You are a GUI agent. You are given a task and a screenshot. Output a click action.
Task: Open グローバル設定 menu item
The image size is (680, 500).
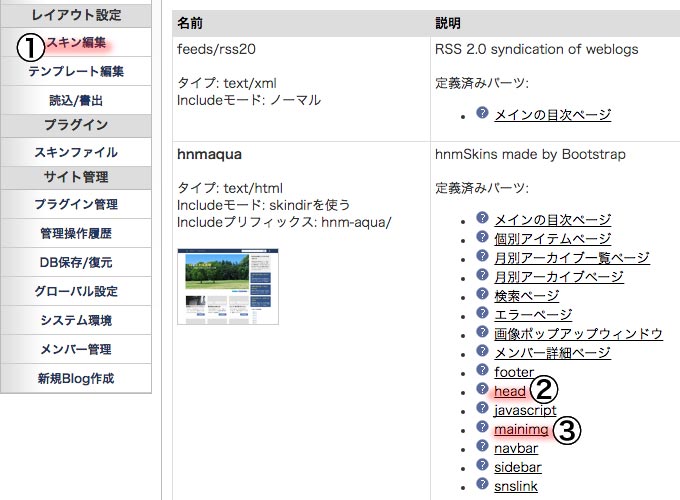(76, 291)
